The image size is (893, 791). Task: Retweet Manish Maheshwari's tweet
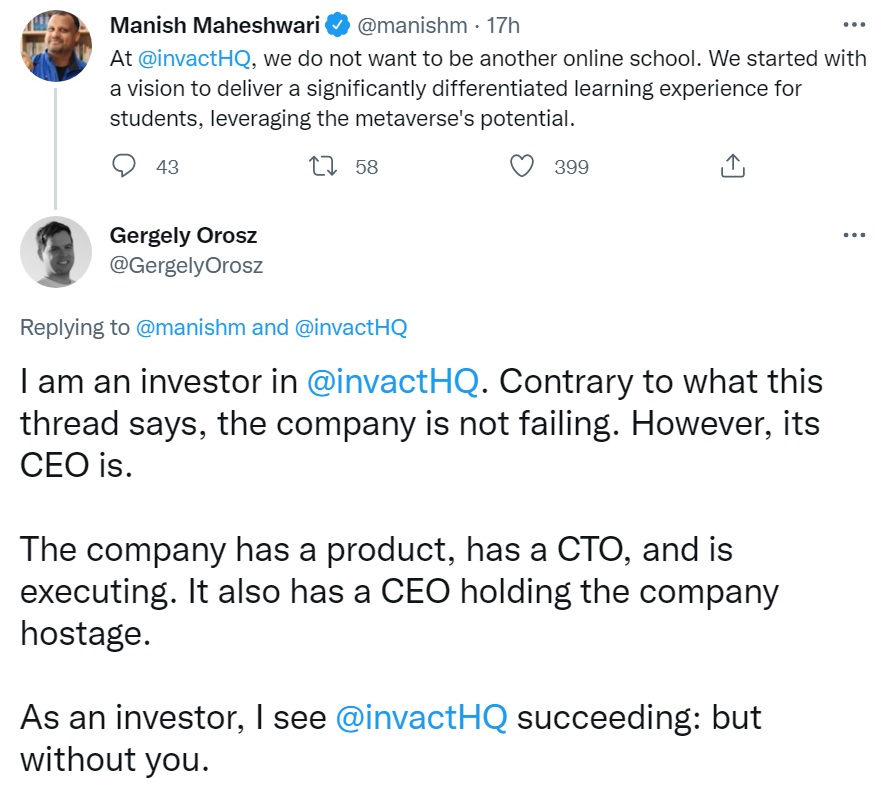pyautogui.click(x=324, y=166)
